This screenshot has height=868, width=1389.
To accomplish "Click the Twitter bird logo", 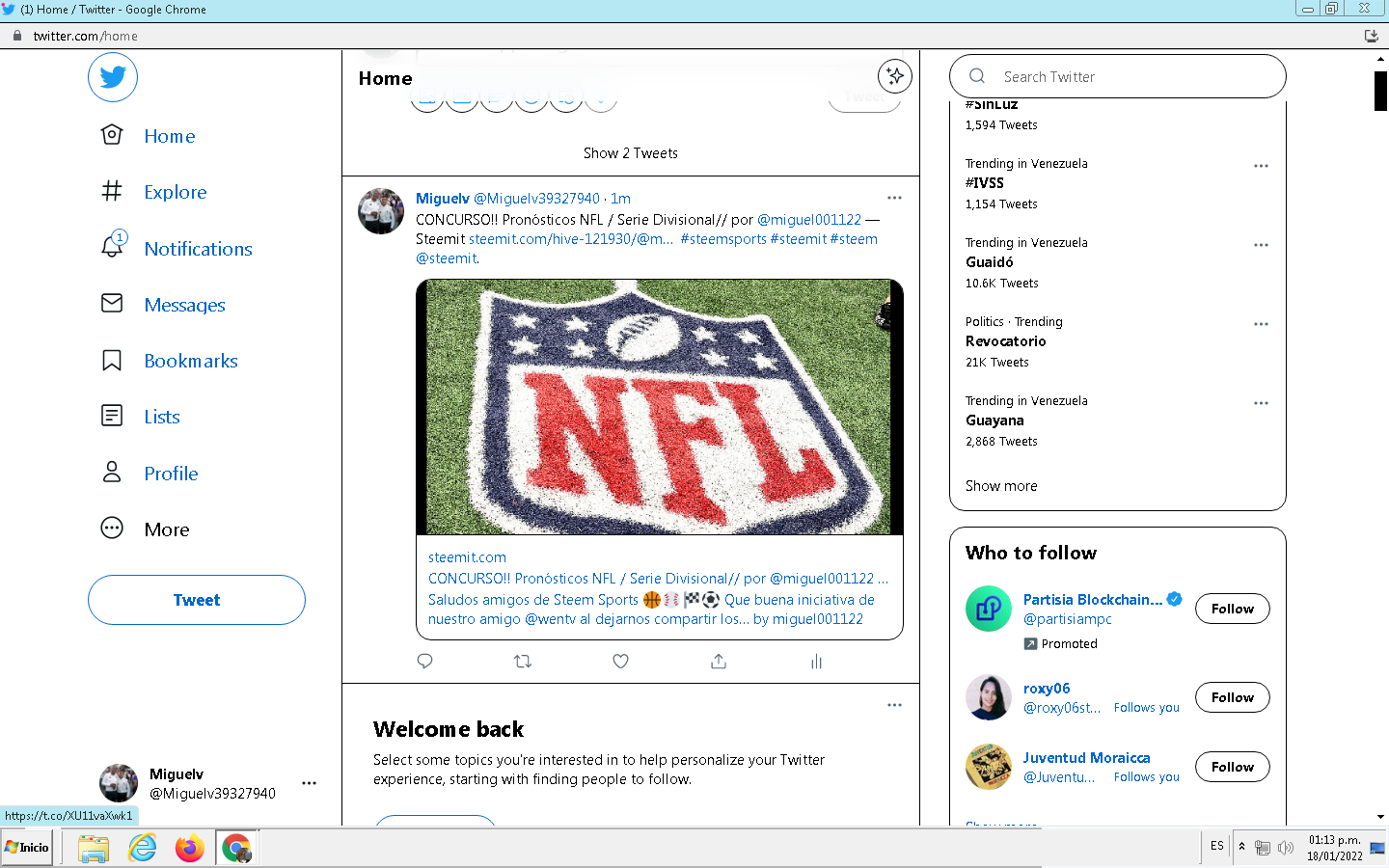I will pos(113,77).
